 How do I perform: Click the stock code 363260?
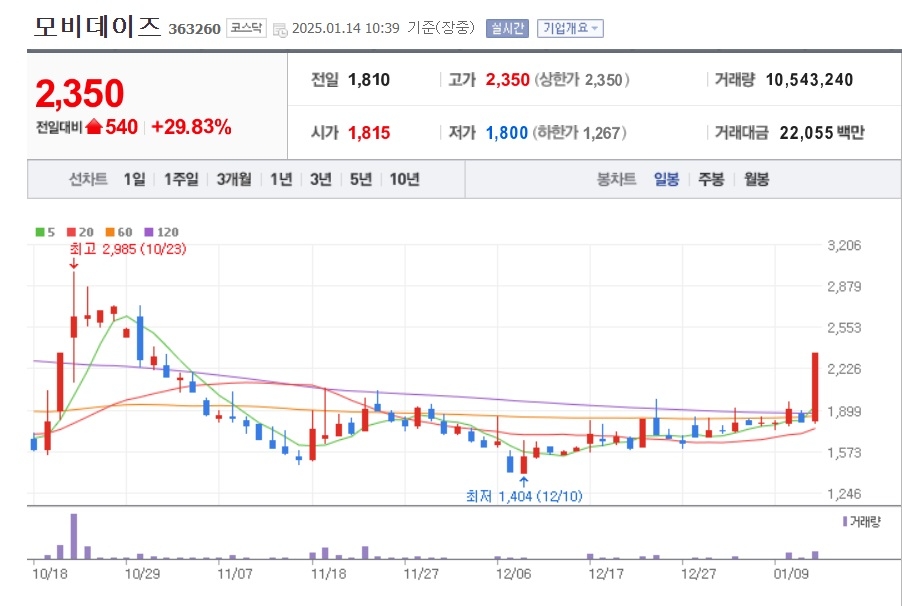point(194,29)
